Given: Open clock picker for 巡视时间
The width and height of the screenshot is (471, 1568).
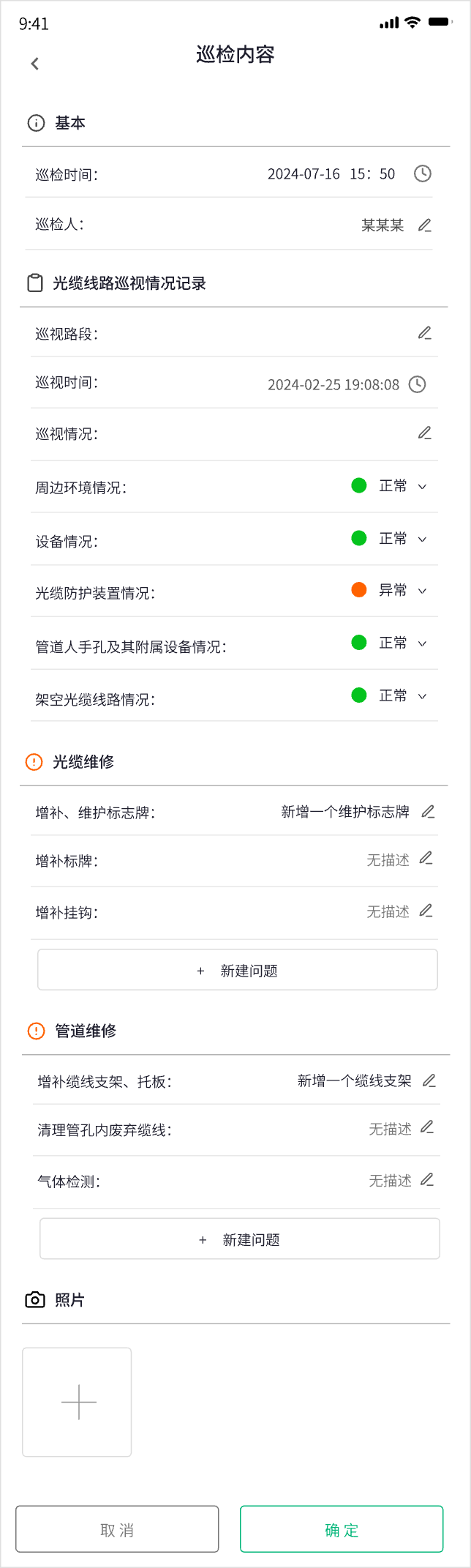Looking at the screenshot, I should point(417,384).
